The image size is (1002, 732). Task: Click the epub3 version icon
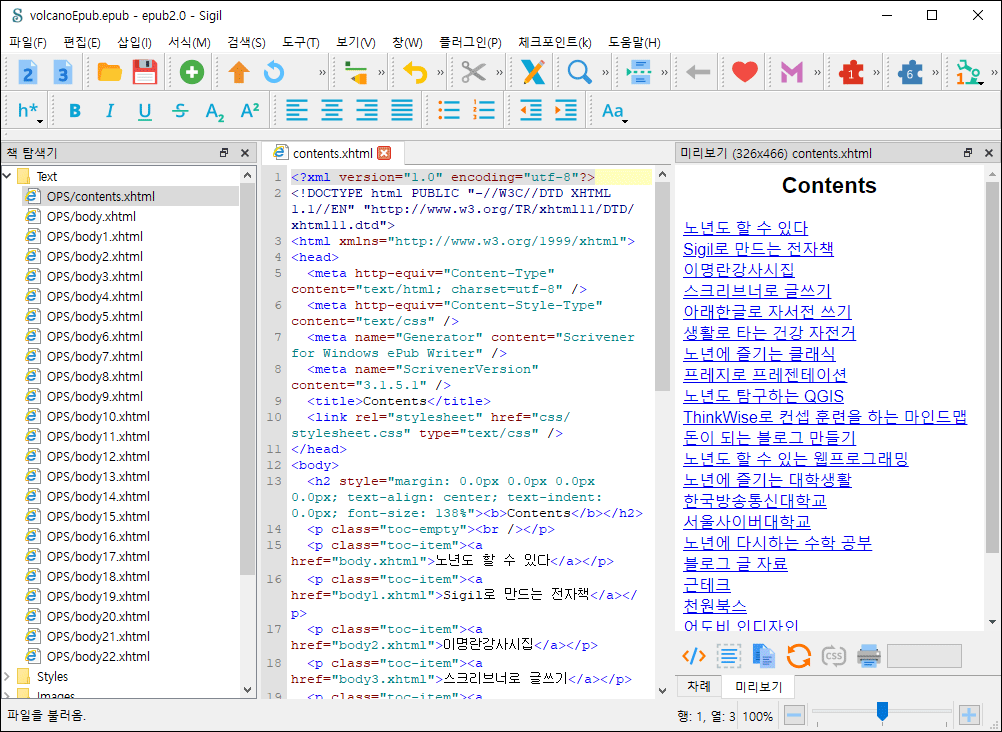click(63, 72)
